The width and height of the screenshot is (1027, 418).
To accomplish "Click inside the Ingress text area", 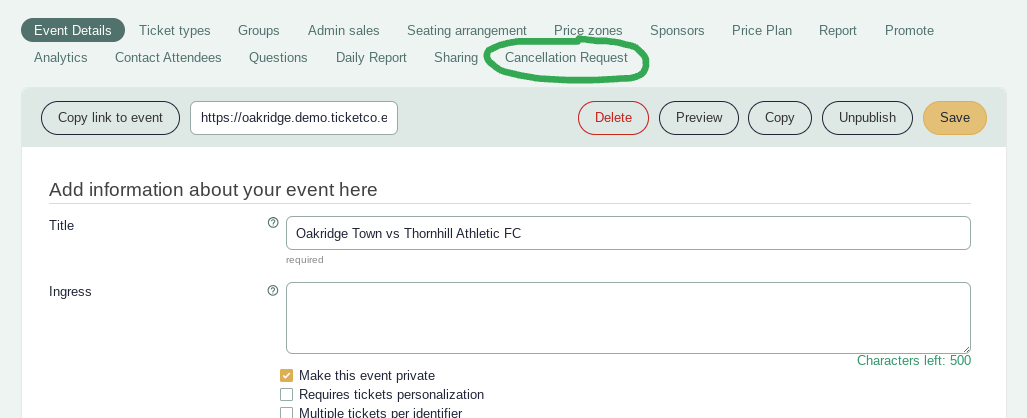I will [x=628, y=318].
